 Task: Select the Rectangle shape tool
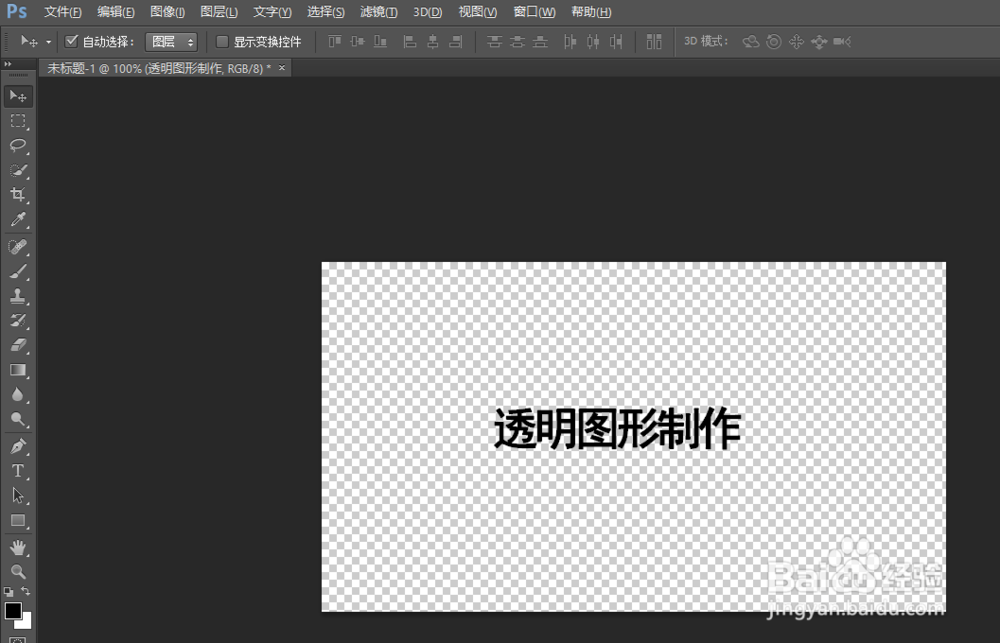tap(18, 521)
